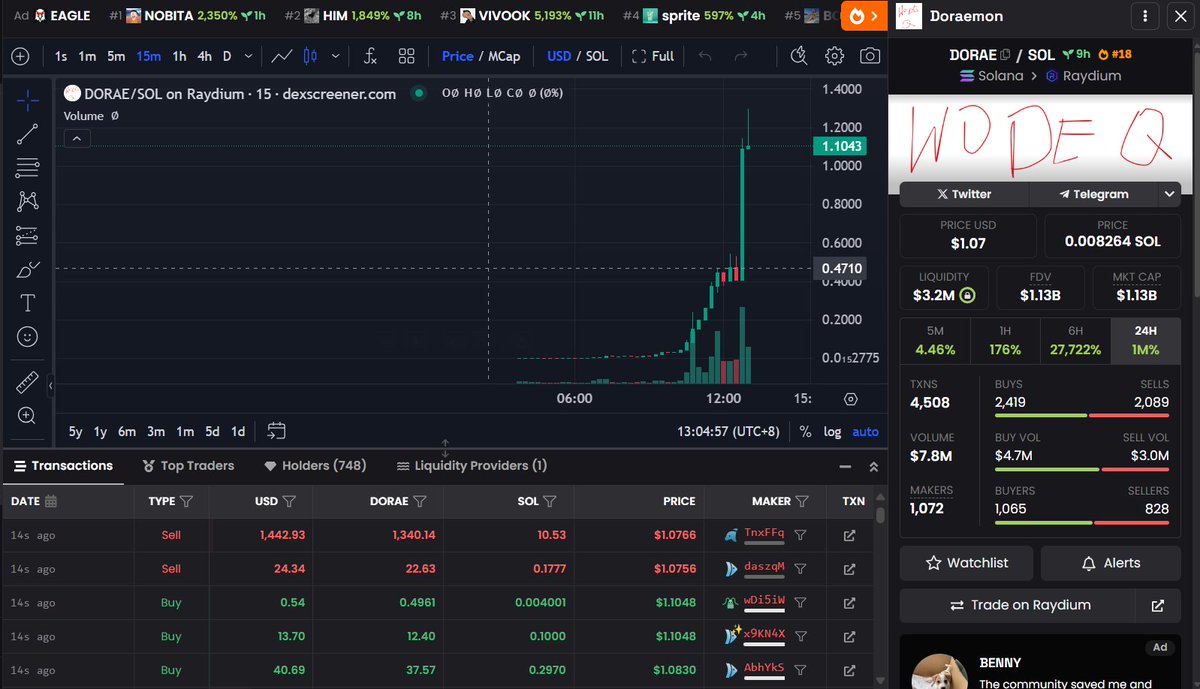
Task: Switch chart between Price and MCap
Action: 481,56
